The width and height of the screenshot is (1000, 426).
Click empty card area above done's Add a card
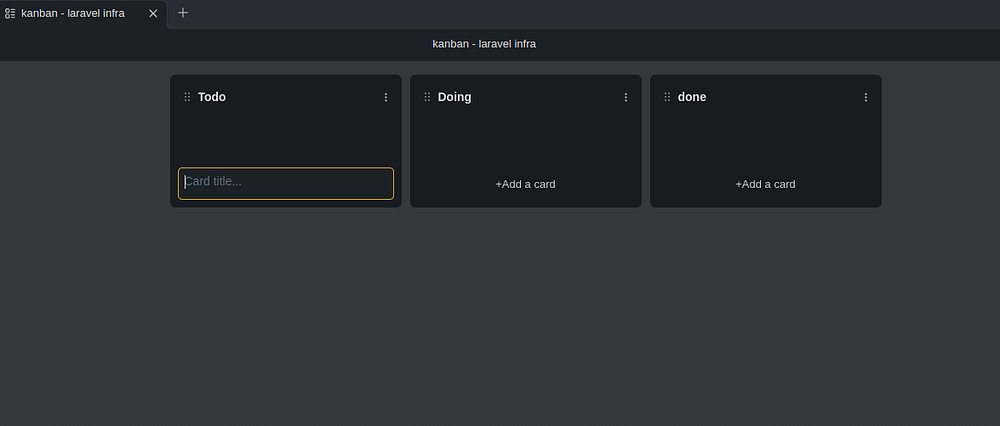click(x=765, y=140)
